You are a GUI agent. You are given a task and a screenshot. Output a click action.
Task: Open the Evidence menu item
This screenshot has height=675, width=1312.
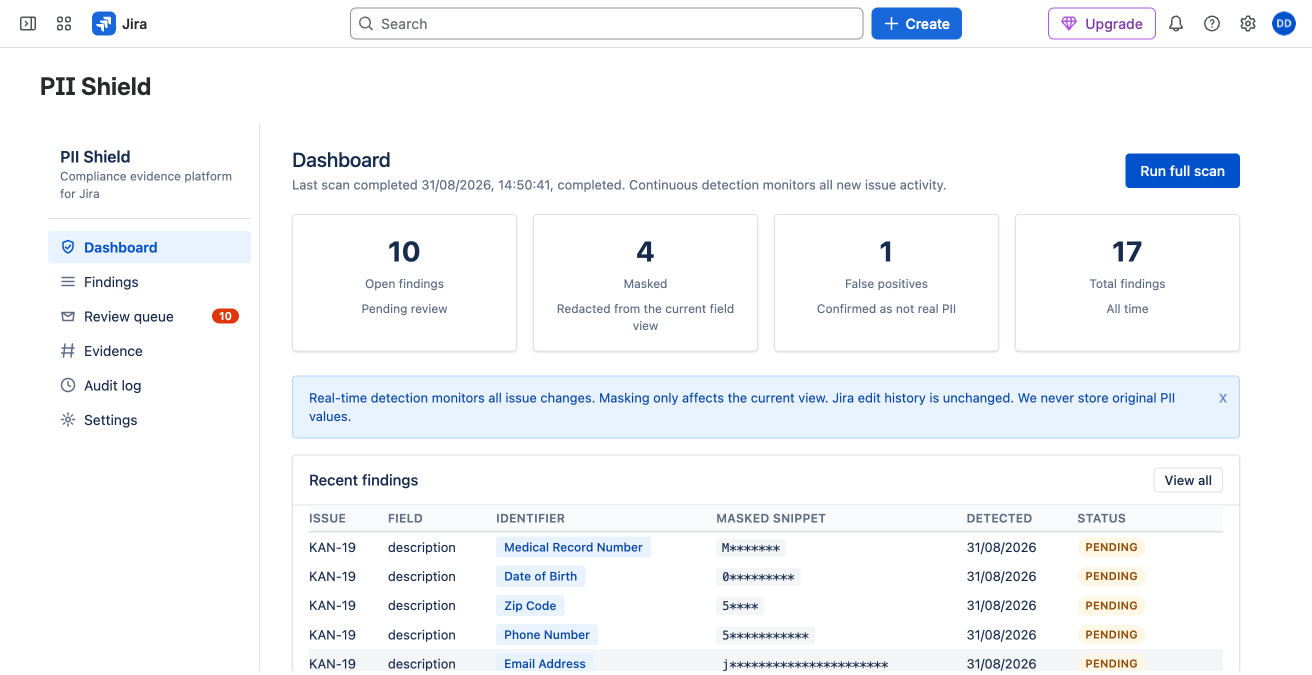coord(149,351)
